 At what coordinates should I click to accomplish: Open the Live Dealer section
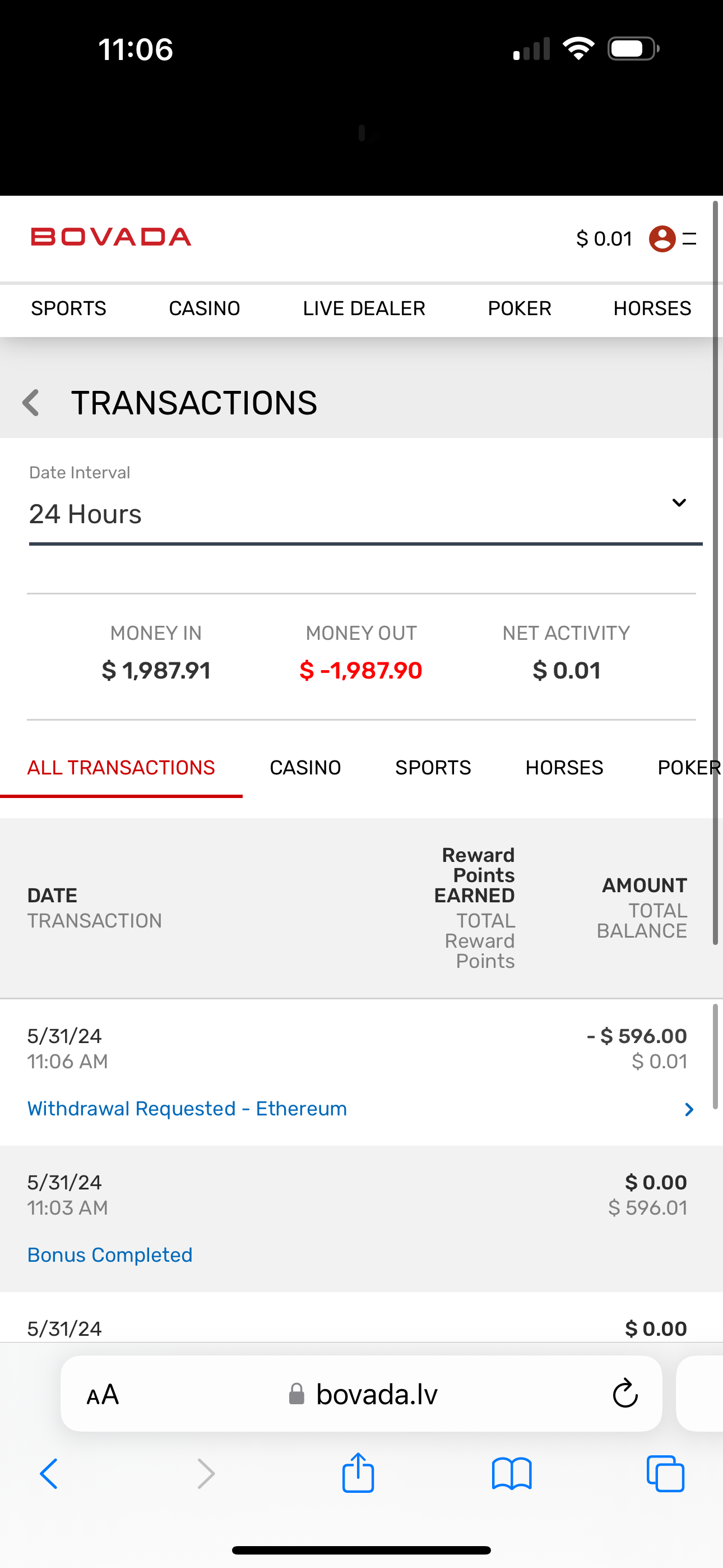tap(364, 308)
